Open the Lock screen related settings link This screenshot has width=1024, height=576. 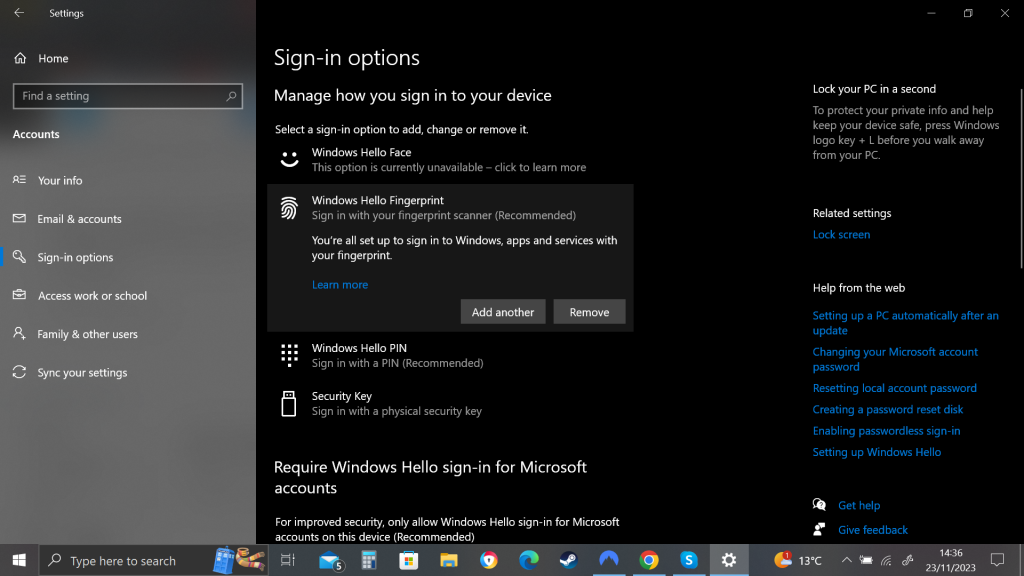tap(841, 235)
